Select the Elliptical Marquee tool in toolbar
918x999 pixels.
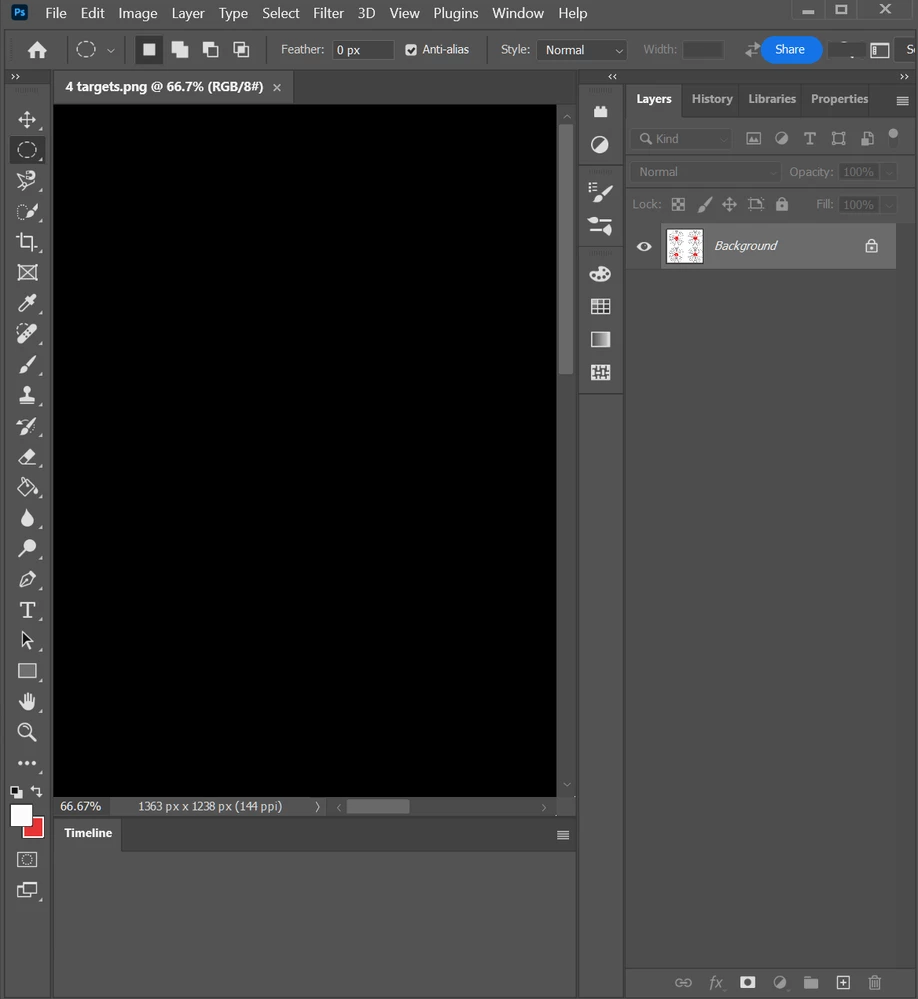27,150
